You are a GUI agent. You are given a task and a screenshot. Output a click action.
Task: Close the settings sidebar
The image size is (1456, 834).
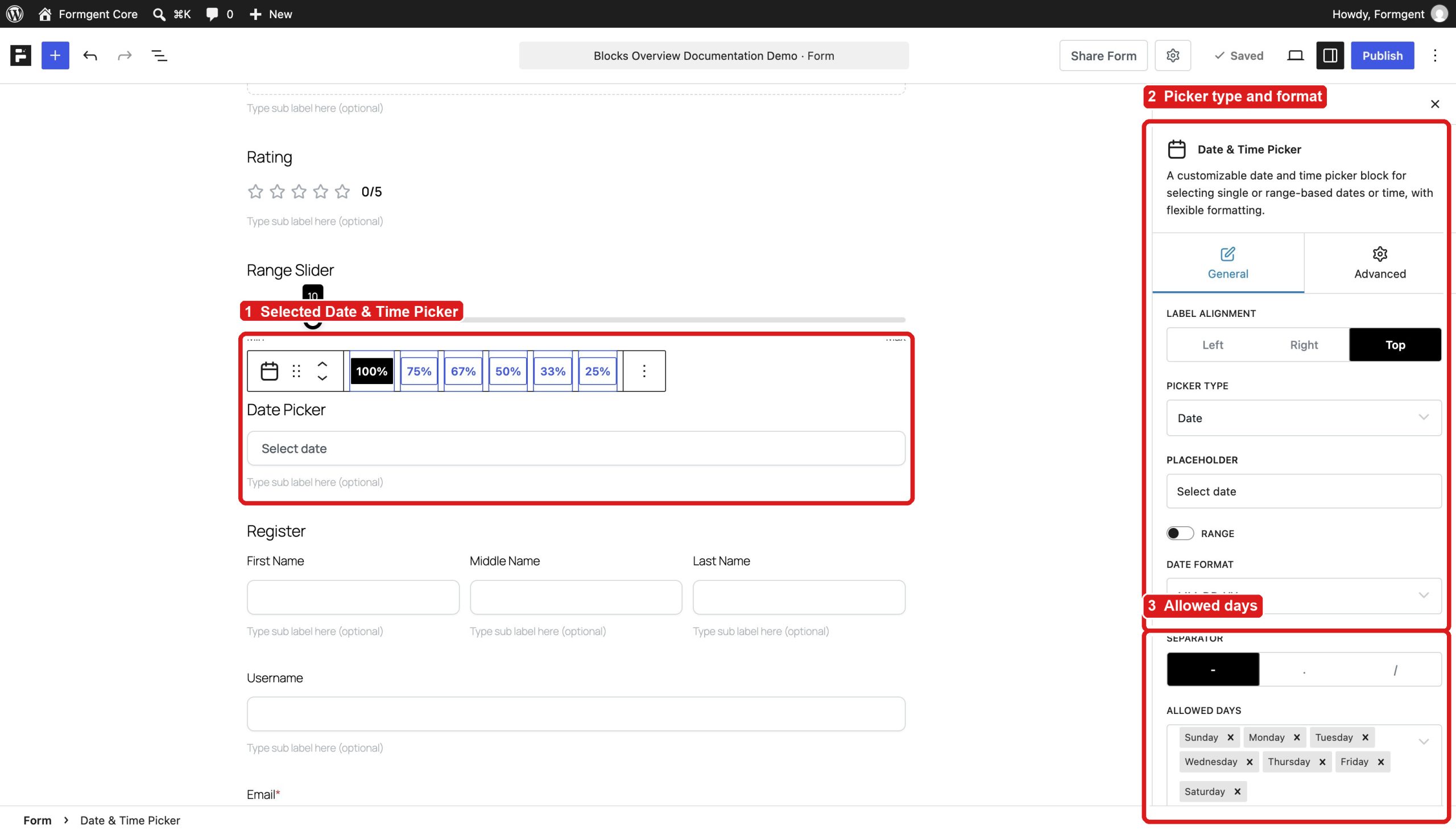[x=1435, y=104]
